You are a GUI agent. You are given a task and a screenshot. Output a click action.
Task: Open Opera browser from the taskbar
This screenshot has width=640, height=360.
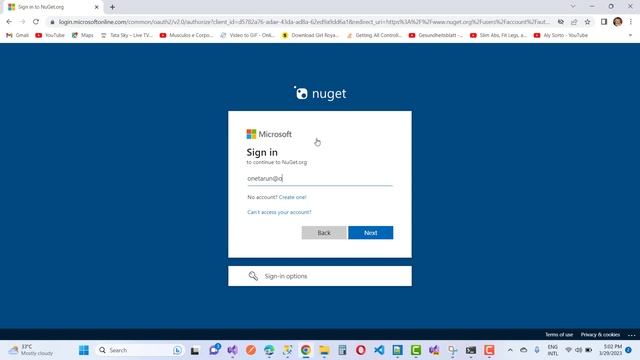[x=361, y=350]
